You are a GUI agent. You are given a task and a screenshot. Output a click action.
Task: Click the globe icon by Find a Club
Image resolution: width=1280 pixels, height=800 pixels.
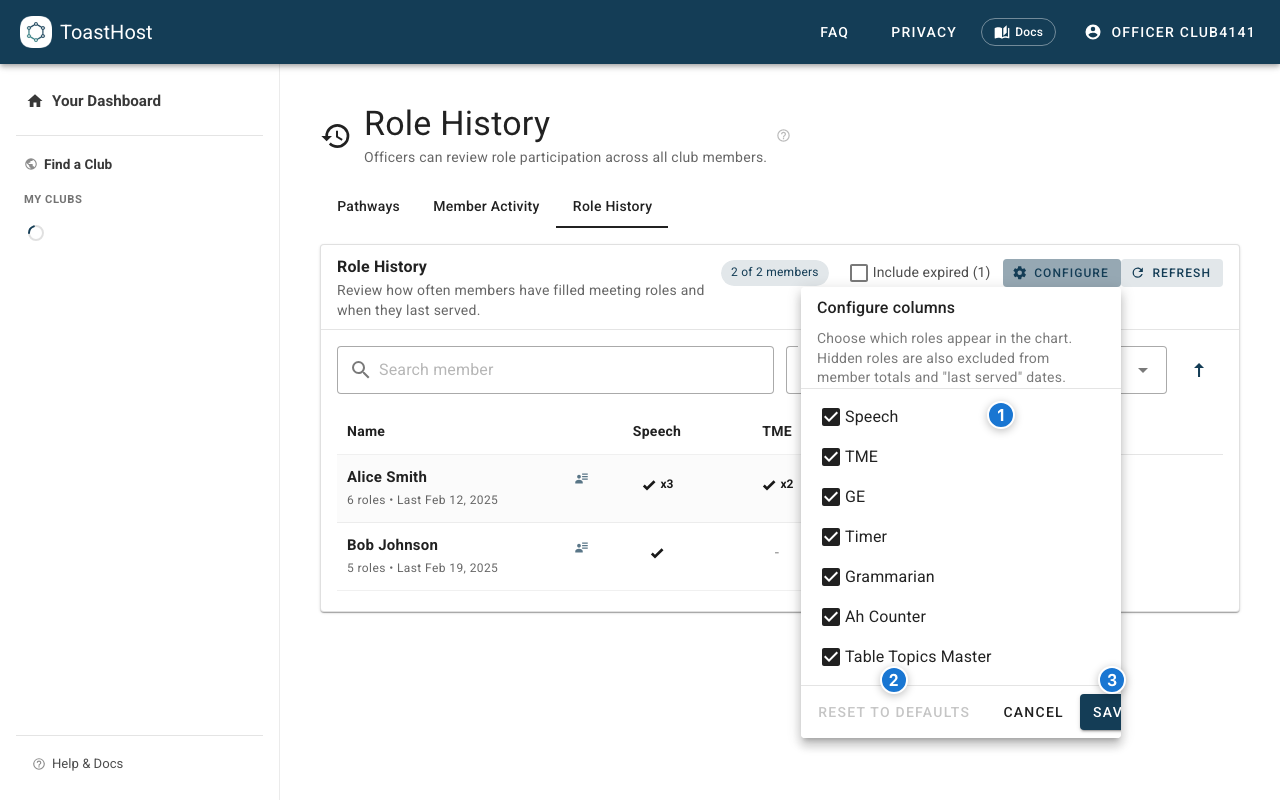click(x=31, y=164)
